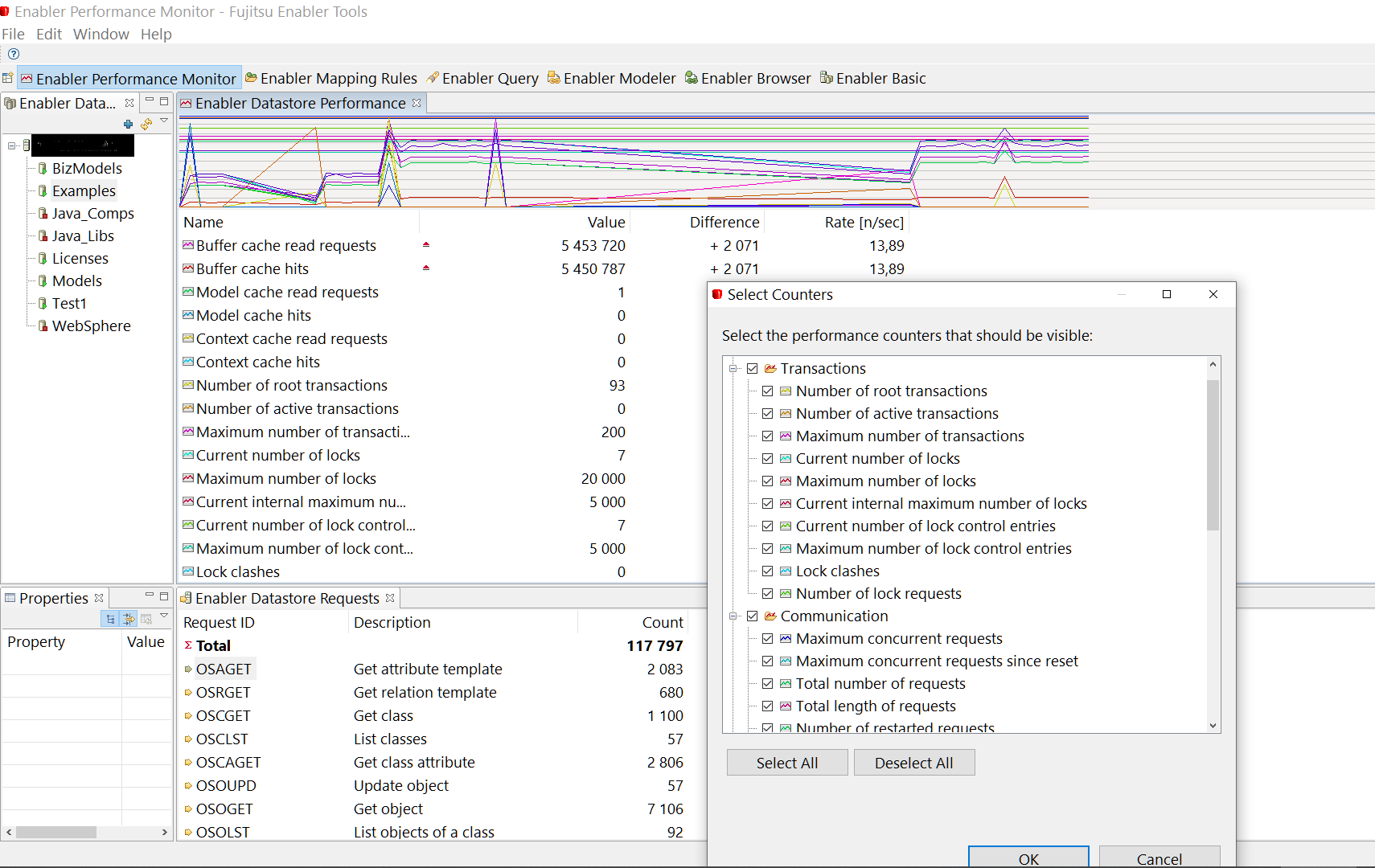Open the Enabler Data view menu triangle

[164, 121]
